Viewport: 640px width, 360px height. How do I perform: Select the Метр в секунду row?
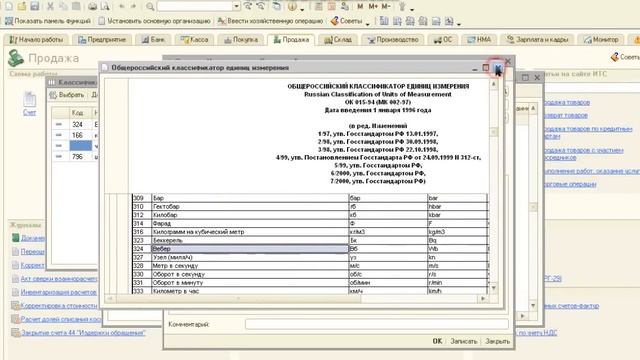[309, 266]
